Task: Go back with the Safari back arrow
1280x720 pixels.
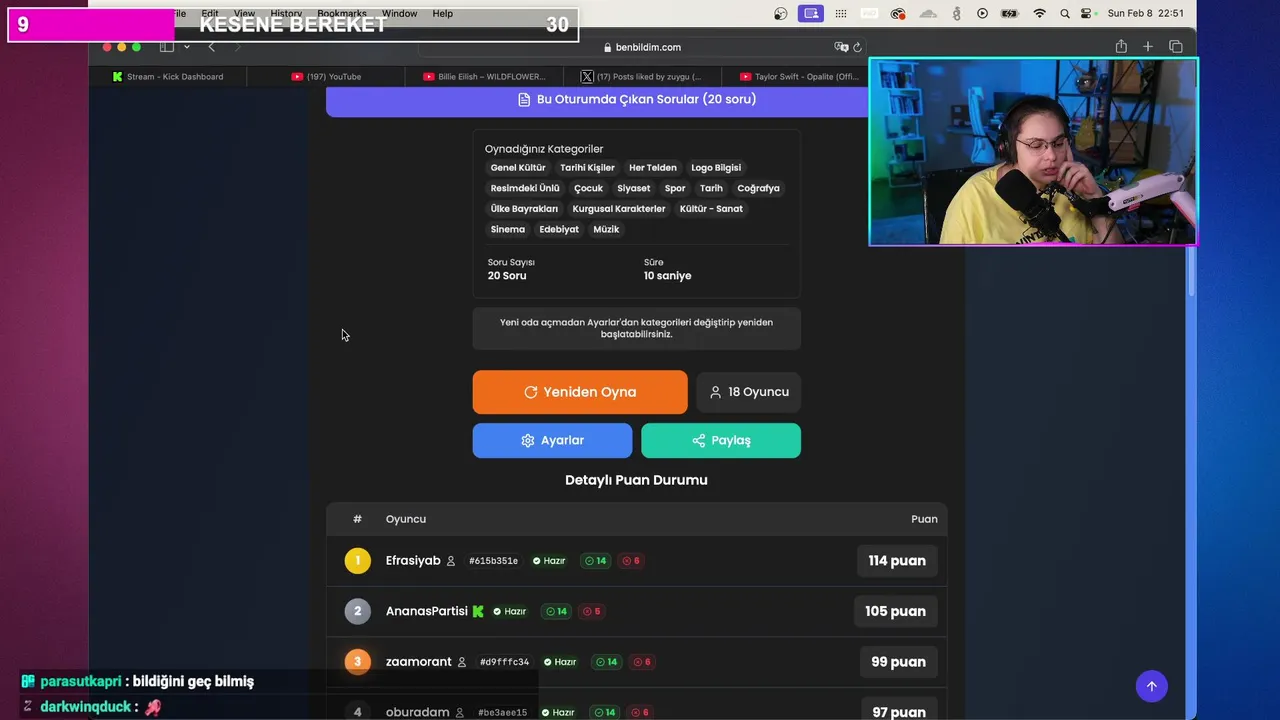Action: pyautogui.click(x=211, y=47)
